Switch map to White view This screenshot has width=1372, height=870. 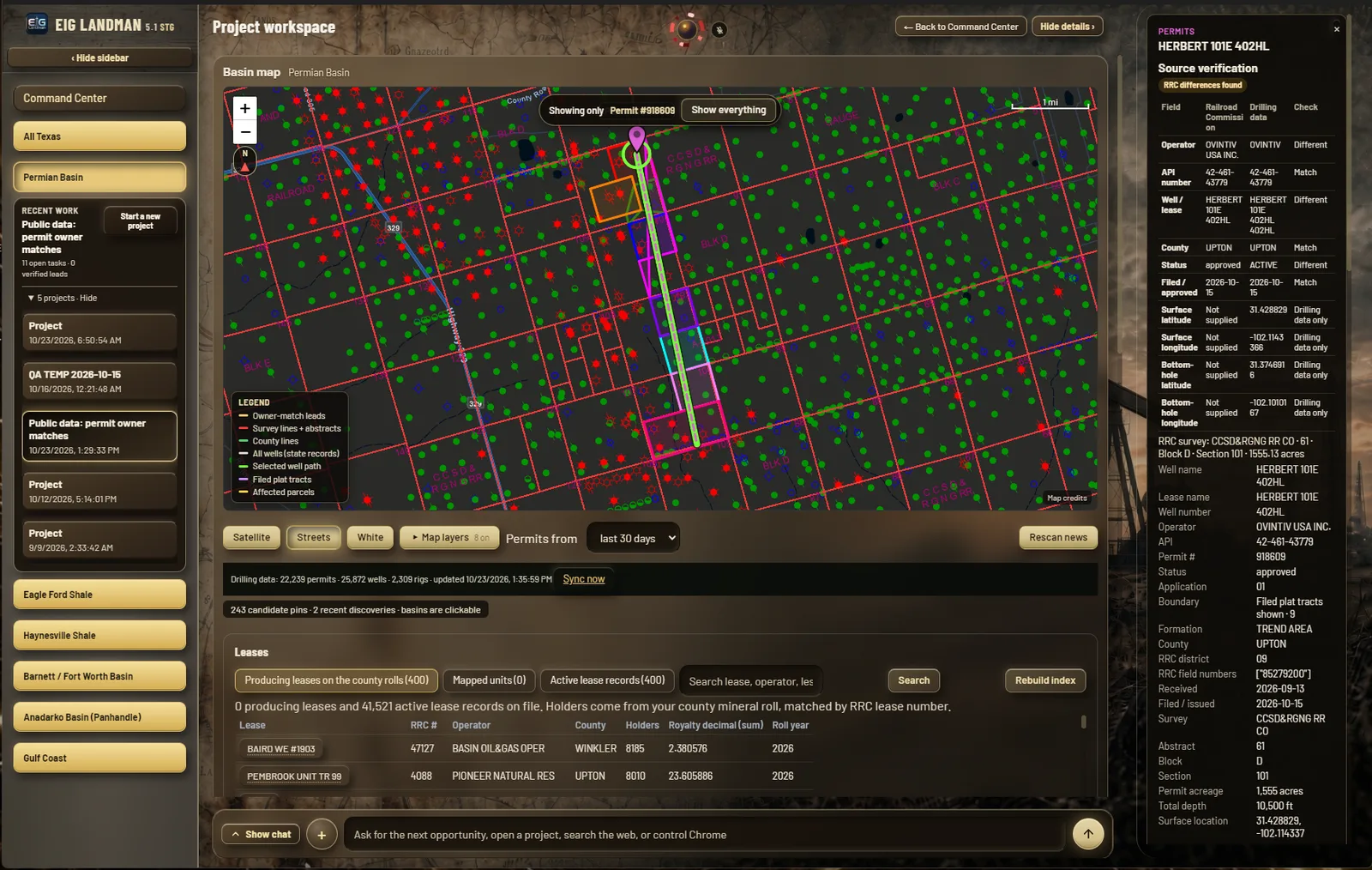coord(370,537)
